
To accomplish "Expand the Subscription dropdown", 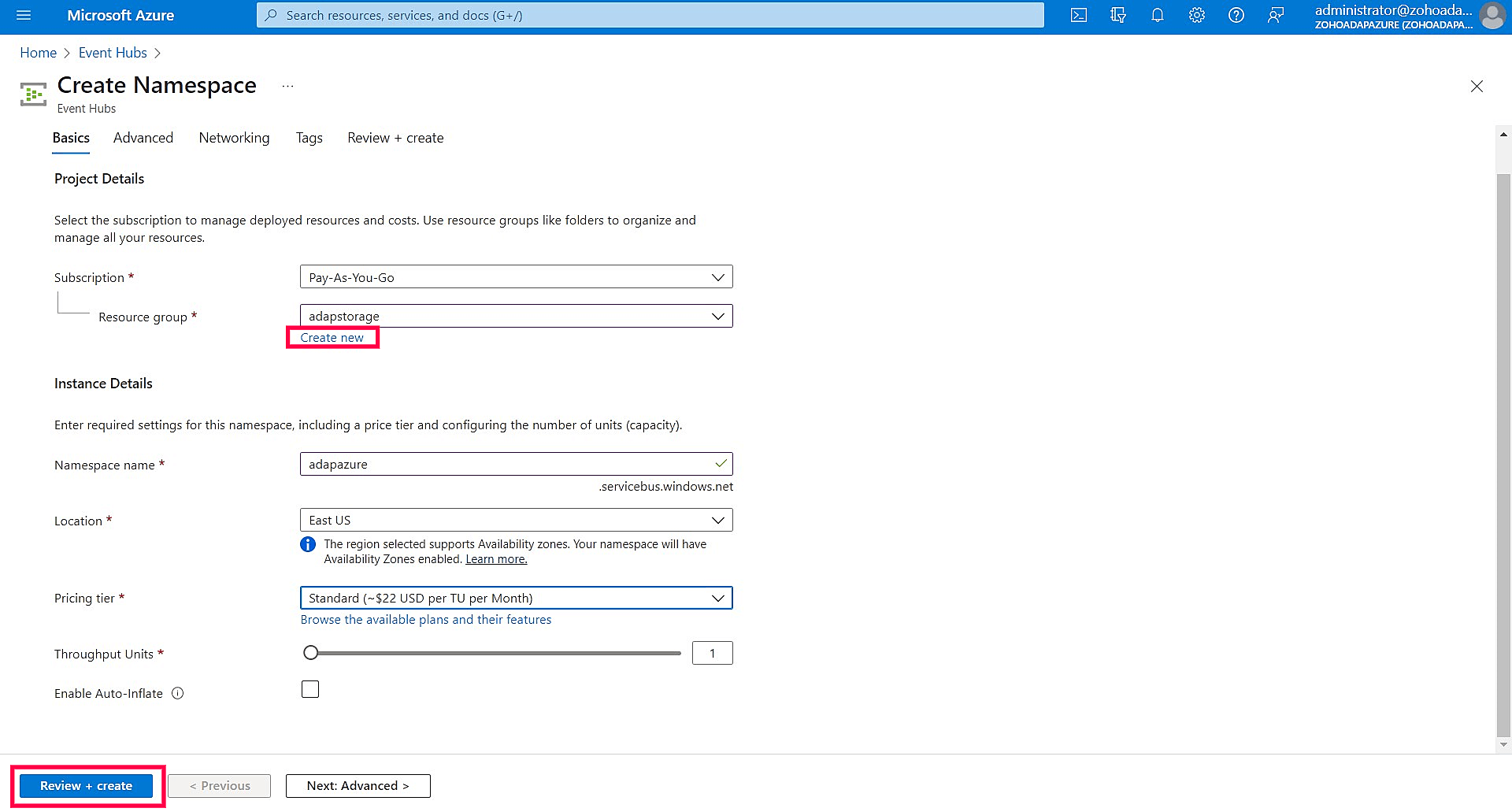I will 516,277.
